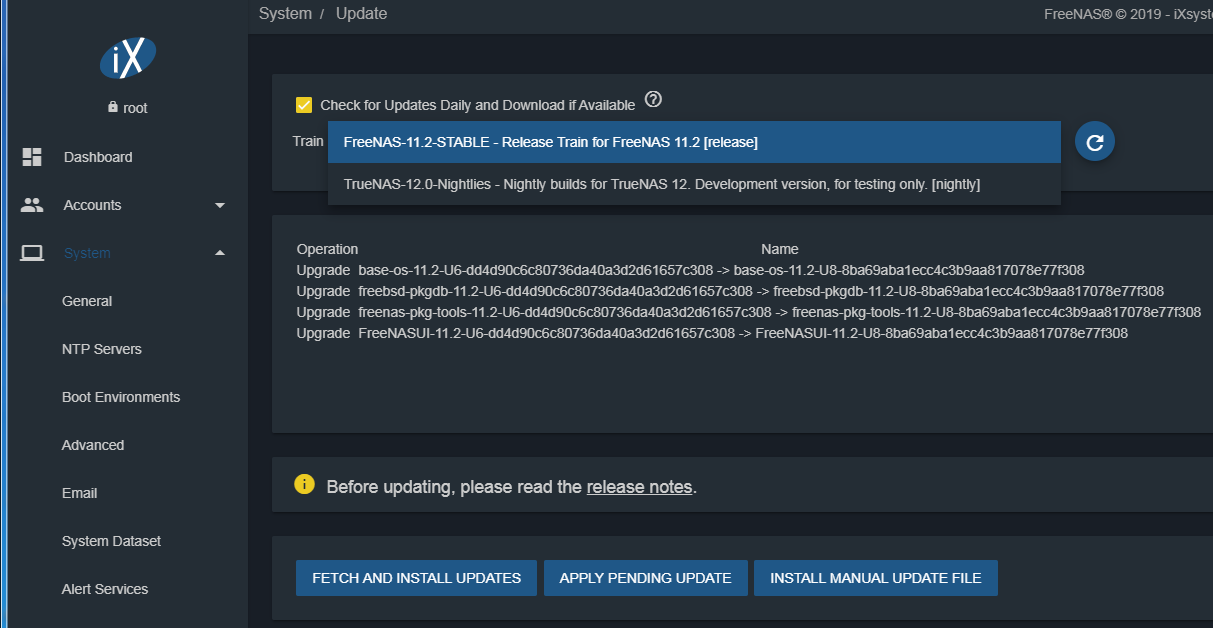Click the FreeNASUI-11.2 upgrade row

coord(712,333)
